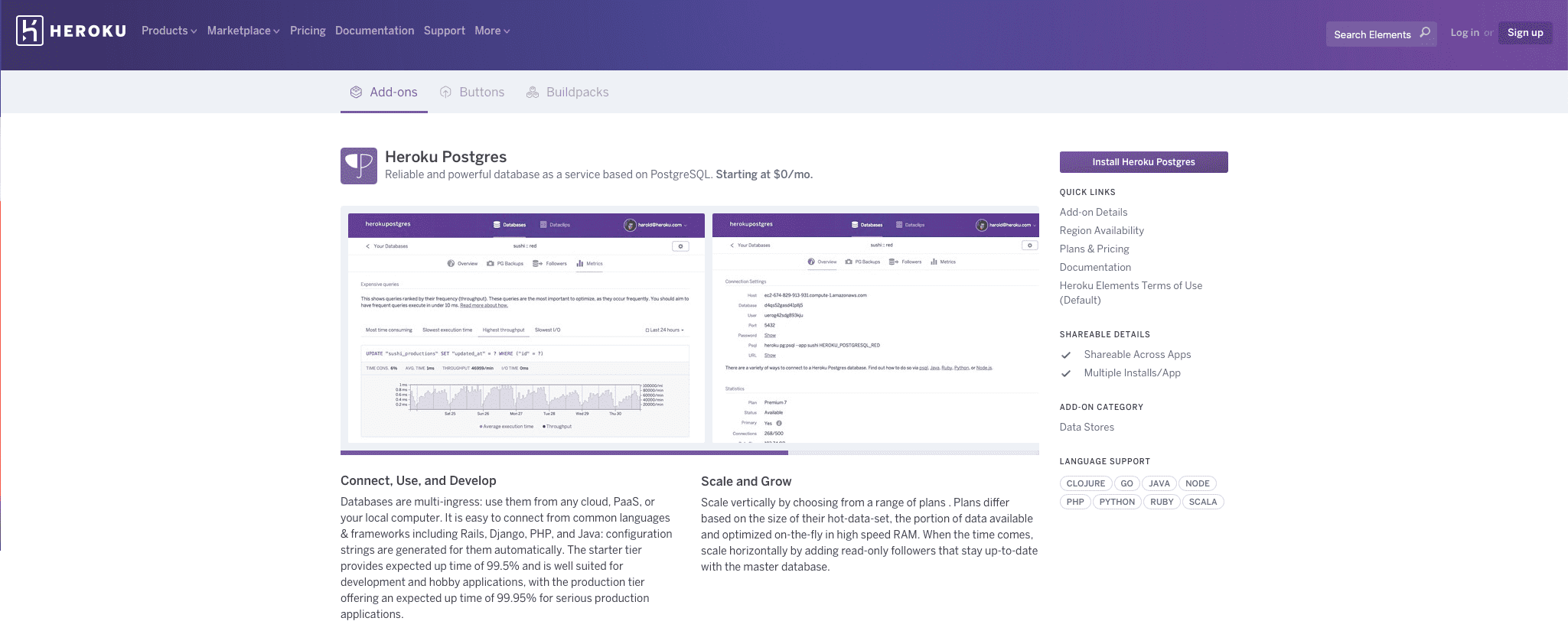Open the Region Availability quick link
Image resolution: width=1568 pixels, height=644 pixels.
point(1101,230)
